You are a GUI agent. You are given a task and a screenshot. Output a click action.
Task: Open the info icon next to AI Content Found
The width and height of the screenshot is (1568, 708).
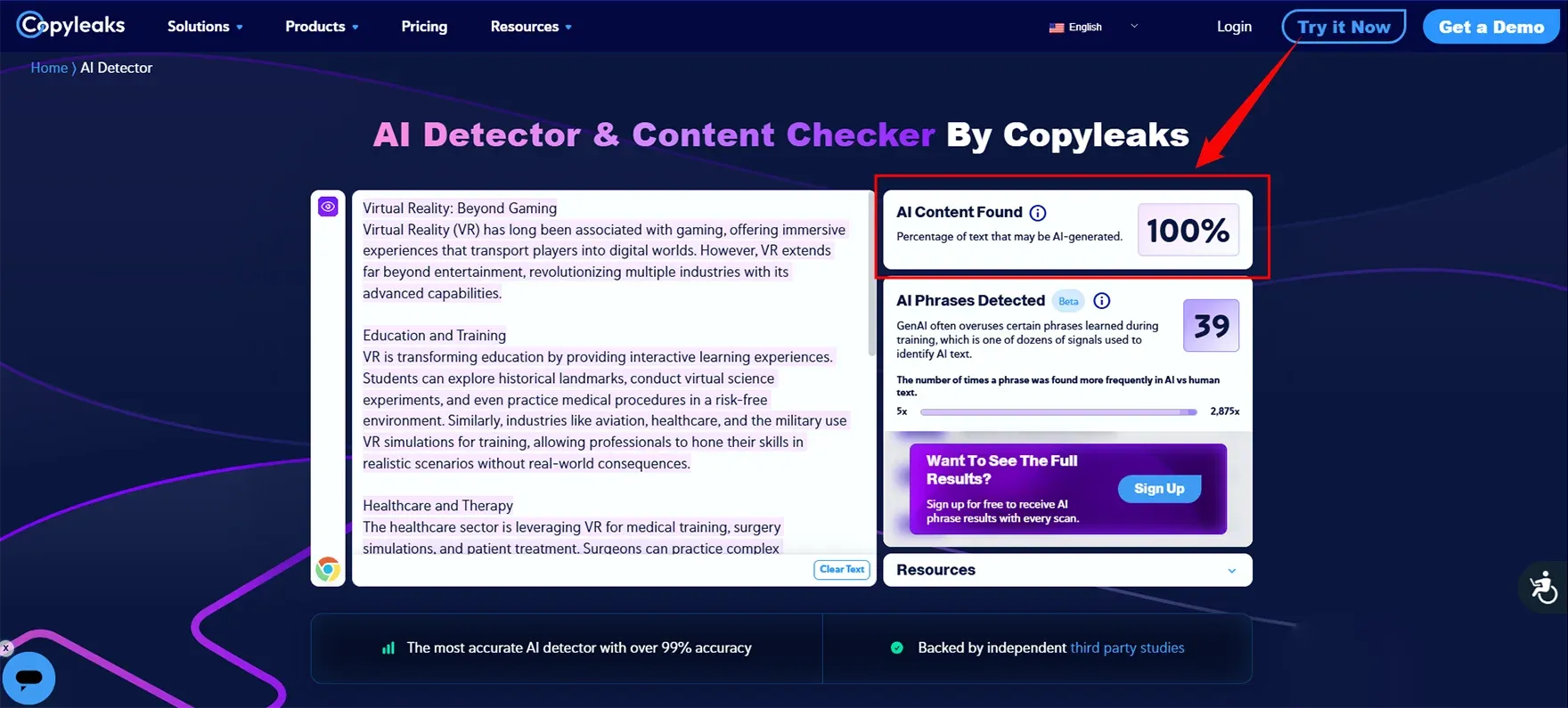click(1038, 213)
